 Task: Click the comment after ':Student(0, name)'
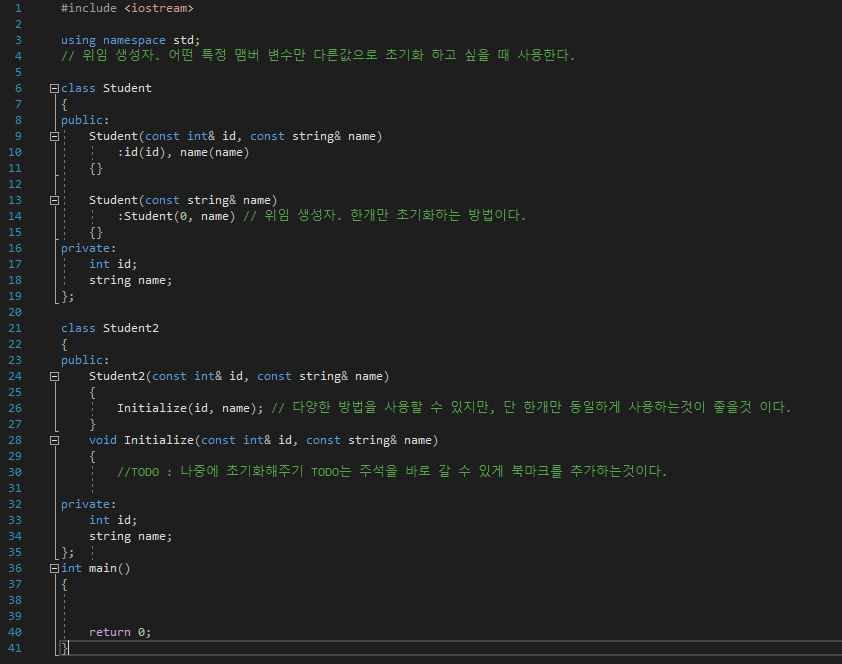[384, 216]
